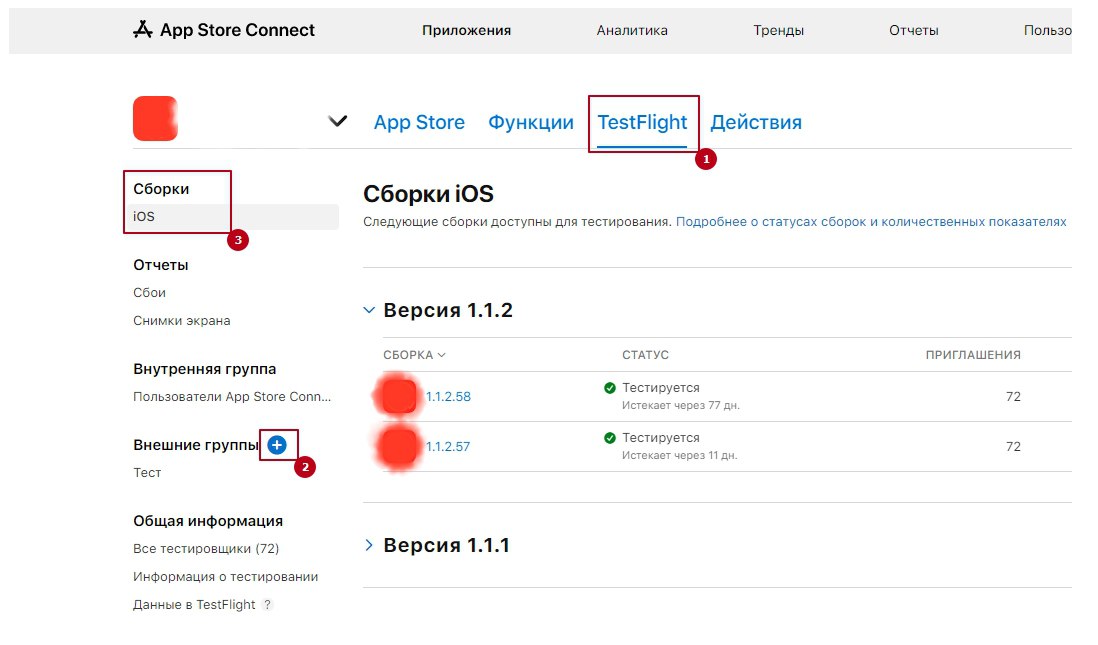The height and width of the screenshot is (645, 1098).
Task: Click the Сборки iOS page heading
Action: (x=428, y=194)
